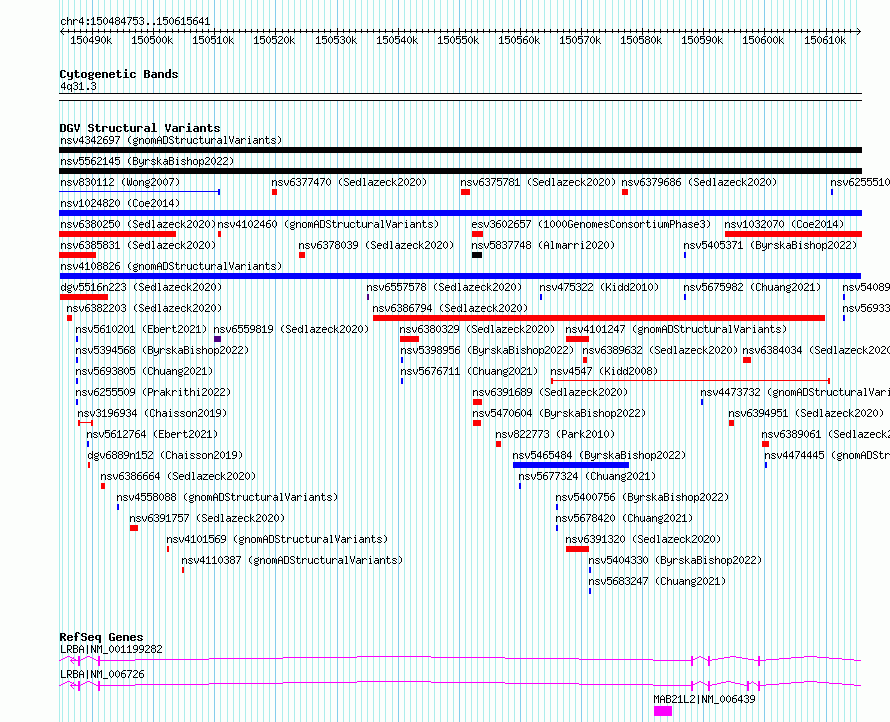Select the nsv6559819 purple block
The height and width of the screenshot is (722, 890).
[x=217, y=339]
